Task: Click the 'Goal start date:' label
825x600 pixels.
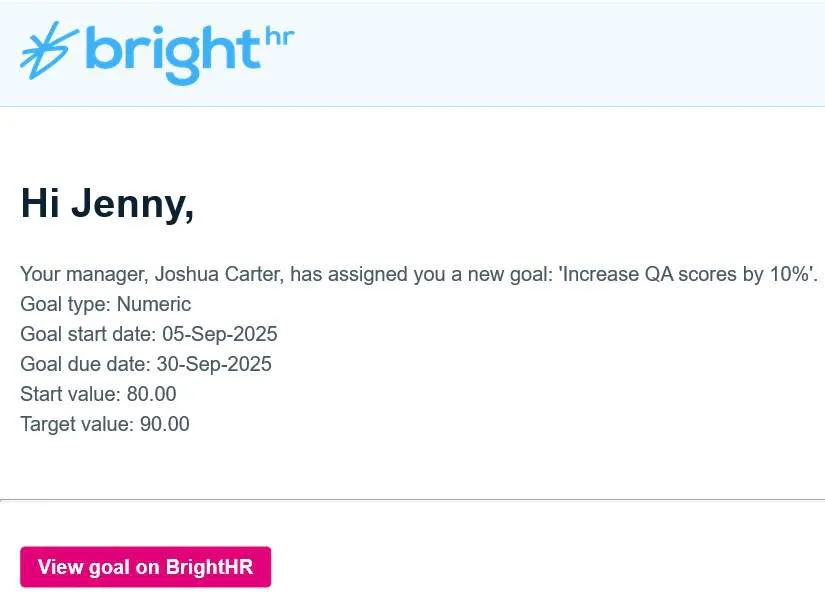Action: point(88,334)
